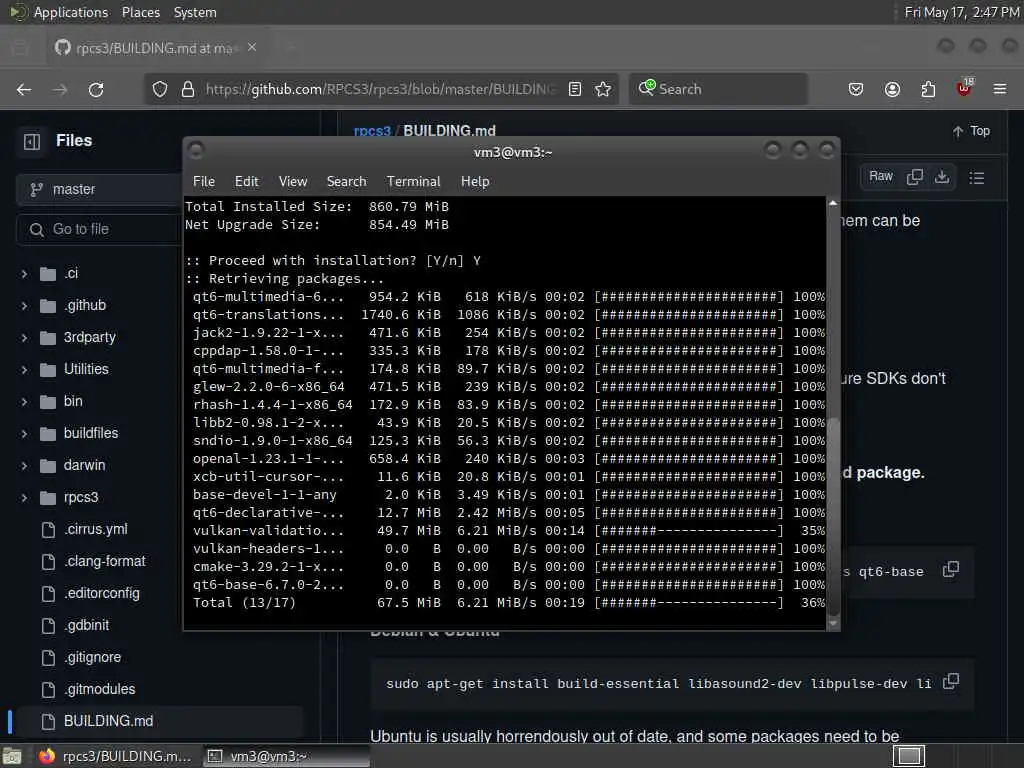The width and height of the screenshot is (1024, 768).
Task: Select BUILDING.md in file tree
Action: 108,721
